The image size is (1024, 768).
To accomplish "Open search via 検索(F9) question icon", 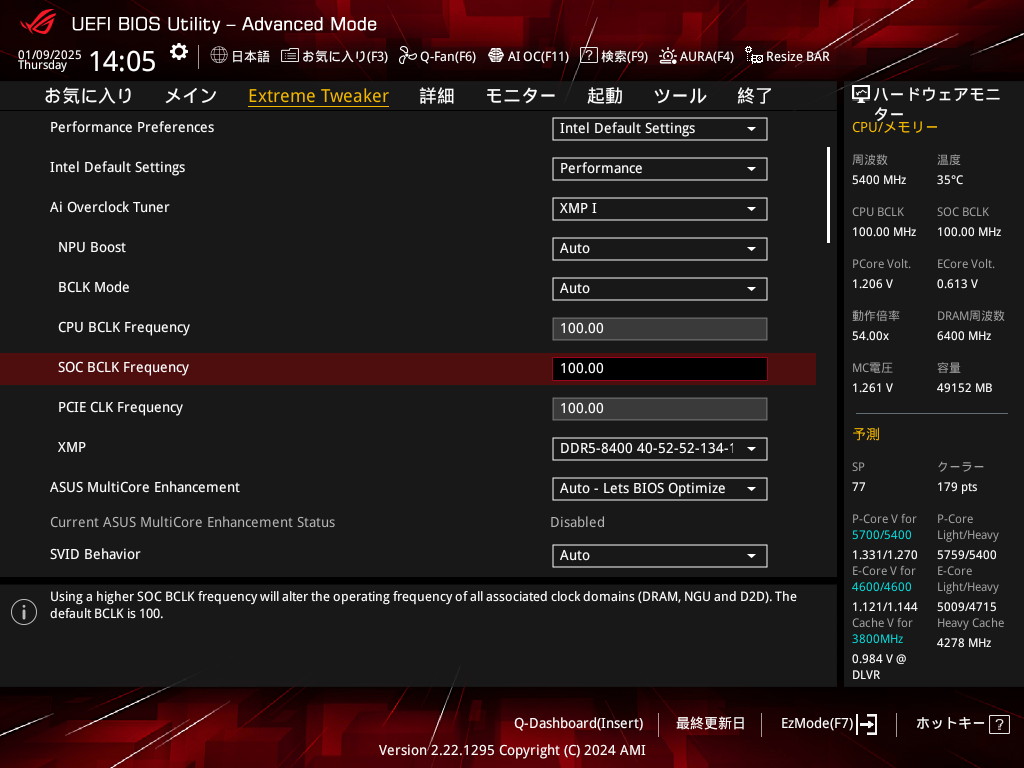I will [x=589, y=56].
